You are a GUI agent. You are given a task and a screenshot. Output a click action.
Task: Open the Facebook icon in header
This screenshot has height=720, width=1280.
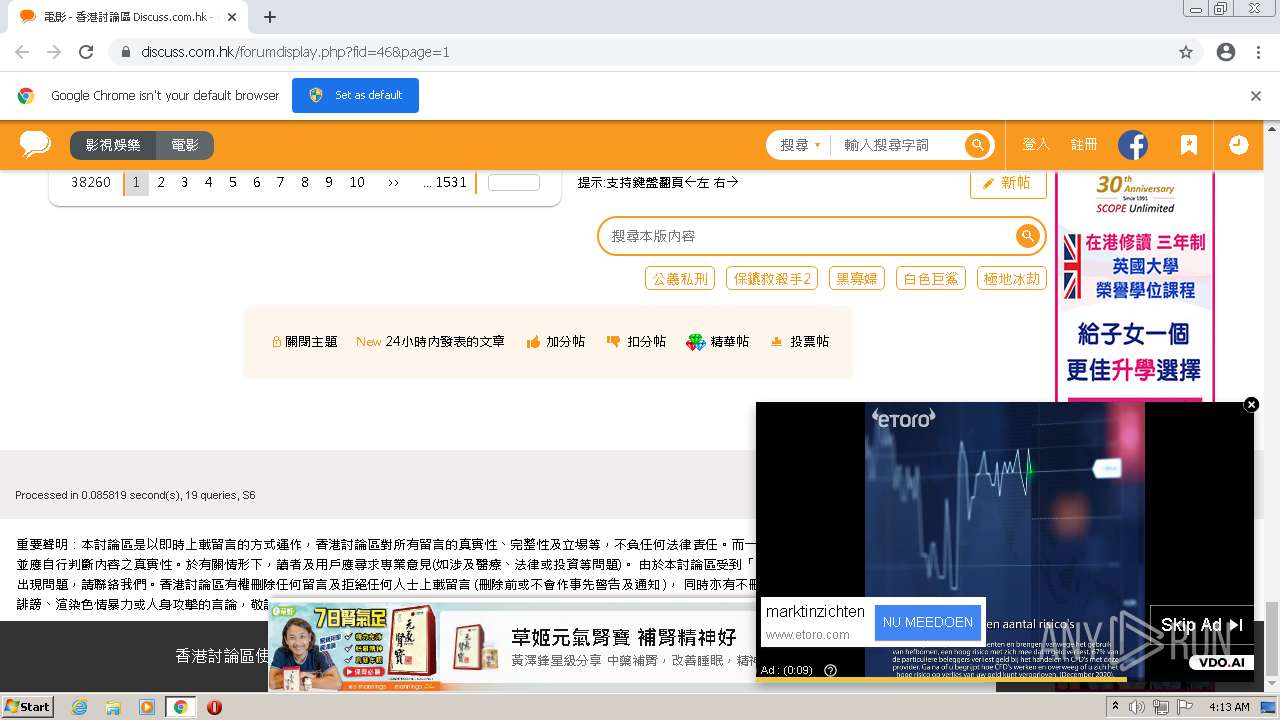(x=1133, y=145)
